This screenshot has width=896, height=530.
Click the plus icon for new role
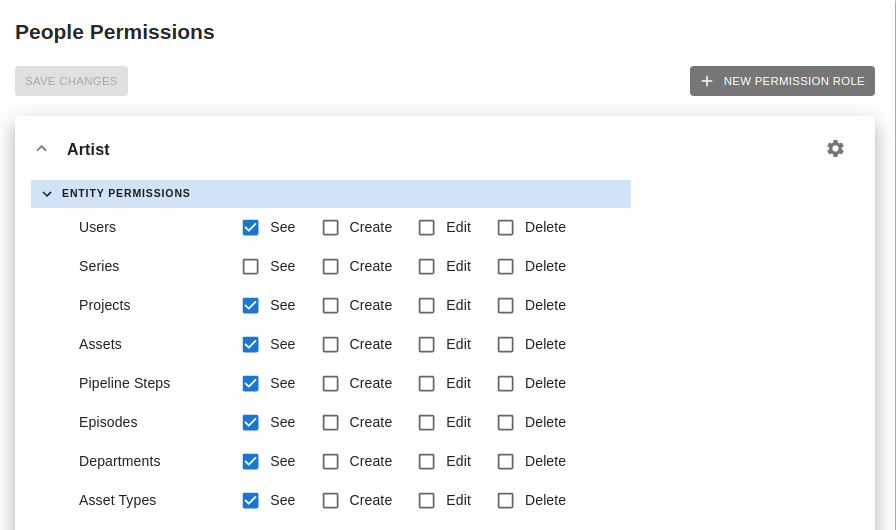707,81
